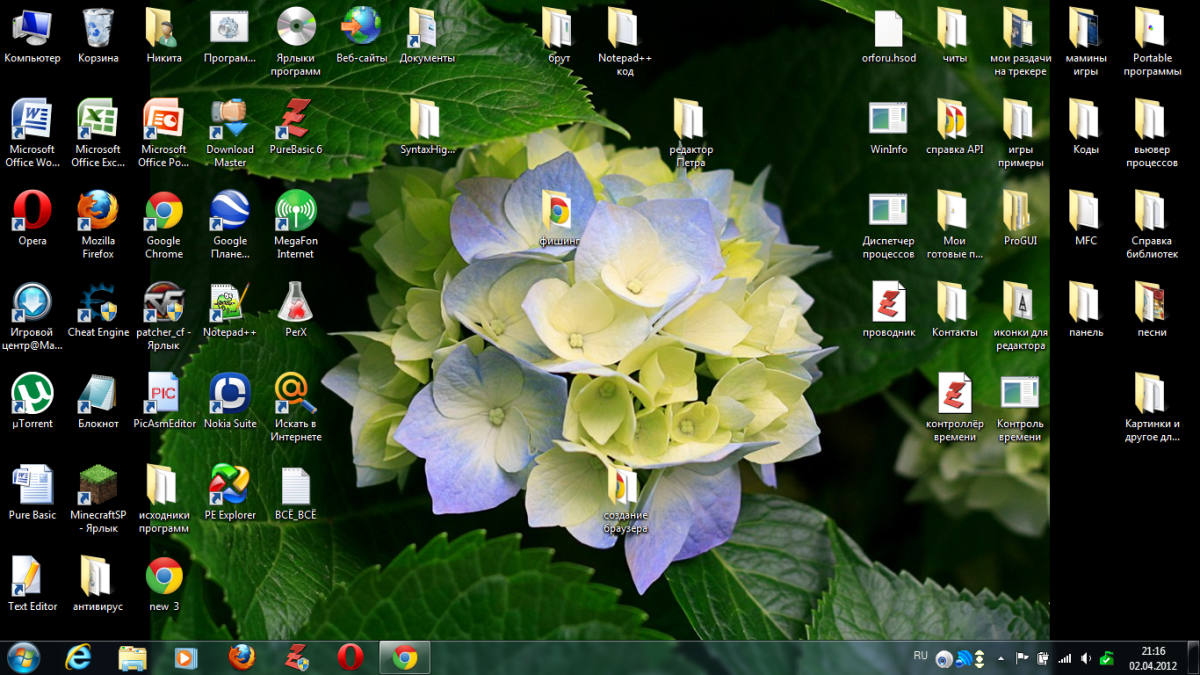Open the Windows Start menu
The height and width of the screenshot is (675, 1200).
click(x=23, y=657)
